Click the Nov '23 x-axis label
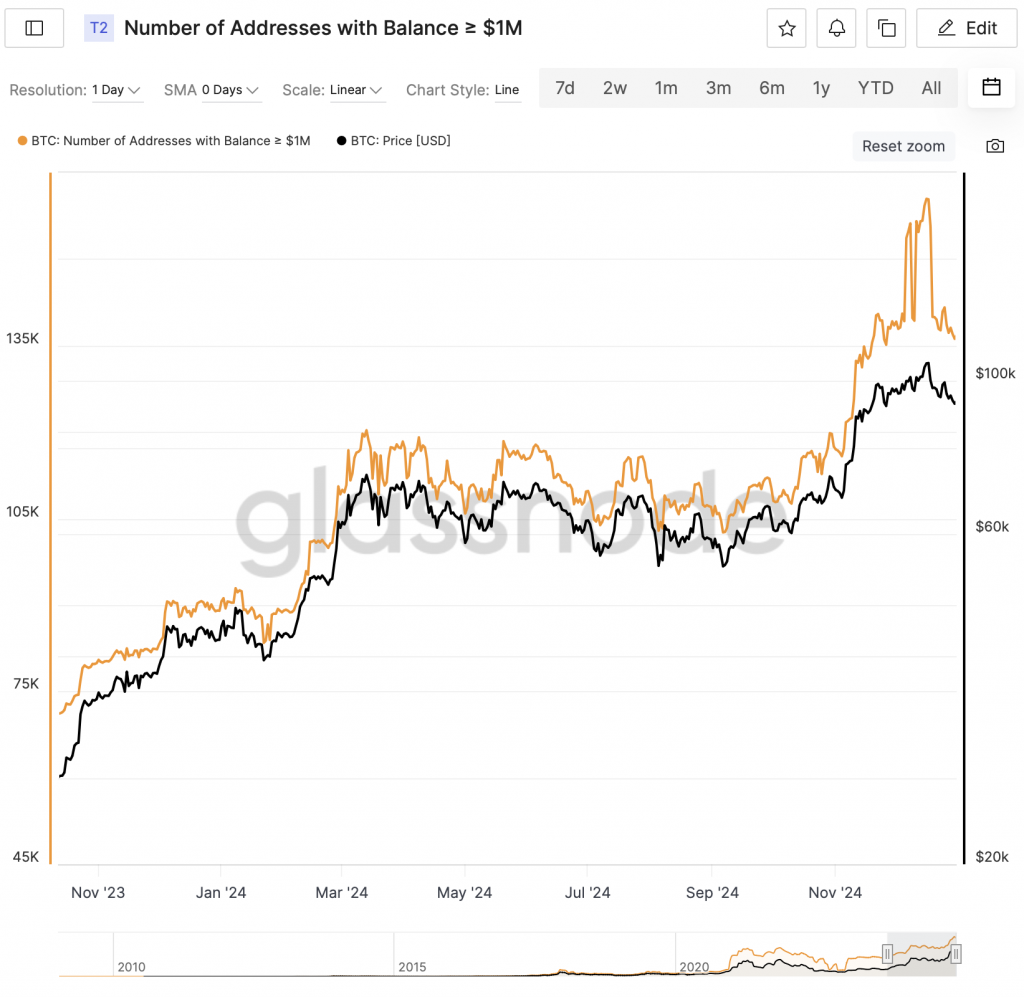The width and height of the screenshot is (1024, 997). coord(98,893)
